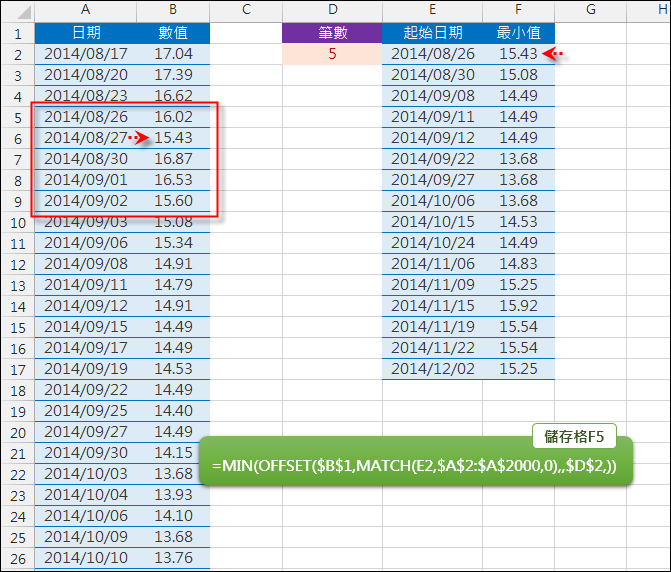The width and height of the screenshot is (671, 572).
Task: Click the 日期 header cell
Action: tap(86, 33)
